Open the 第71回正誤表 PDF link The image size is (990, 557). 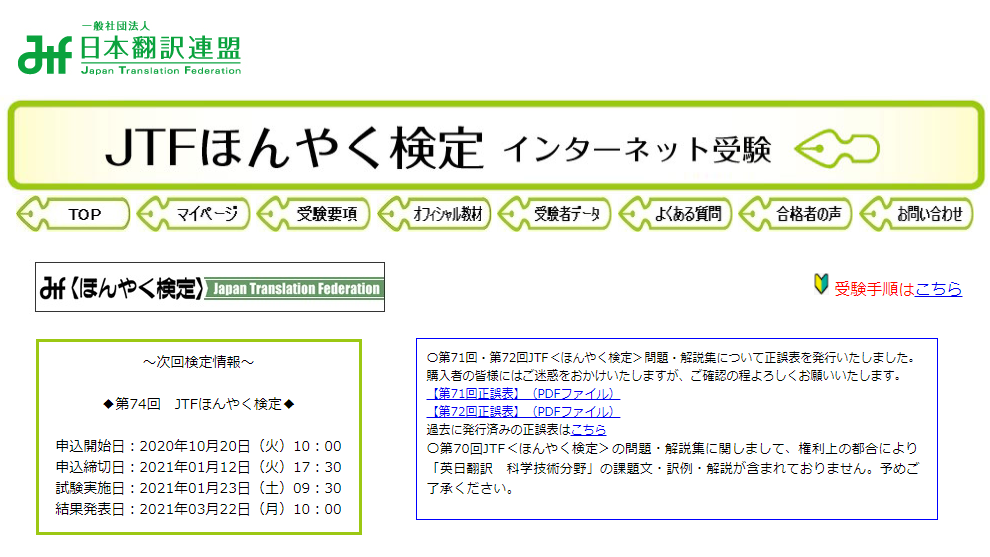point(523,393)
